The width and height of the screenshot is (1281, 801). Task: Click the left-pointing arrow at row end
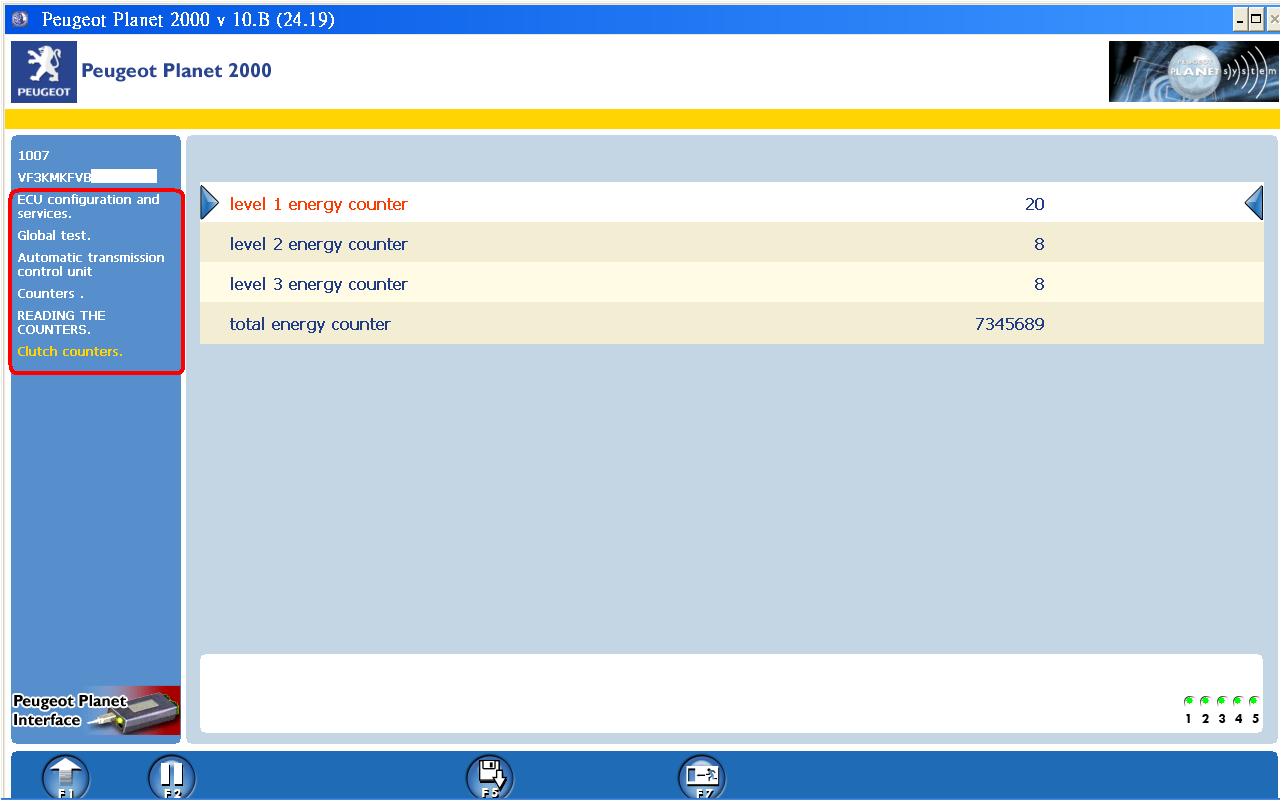click(1254, 203)
